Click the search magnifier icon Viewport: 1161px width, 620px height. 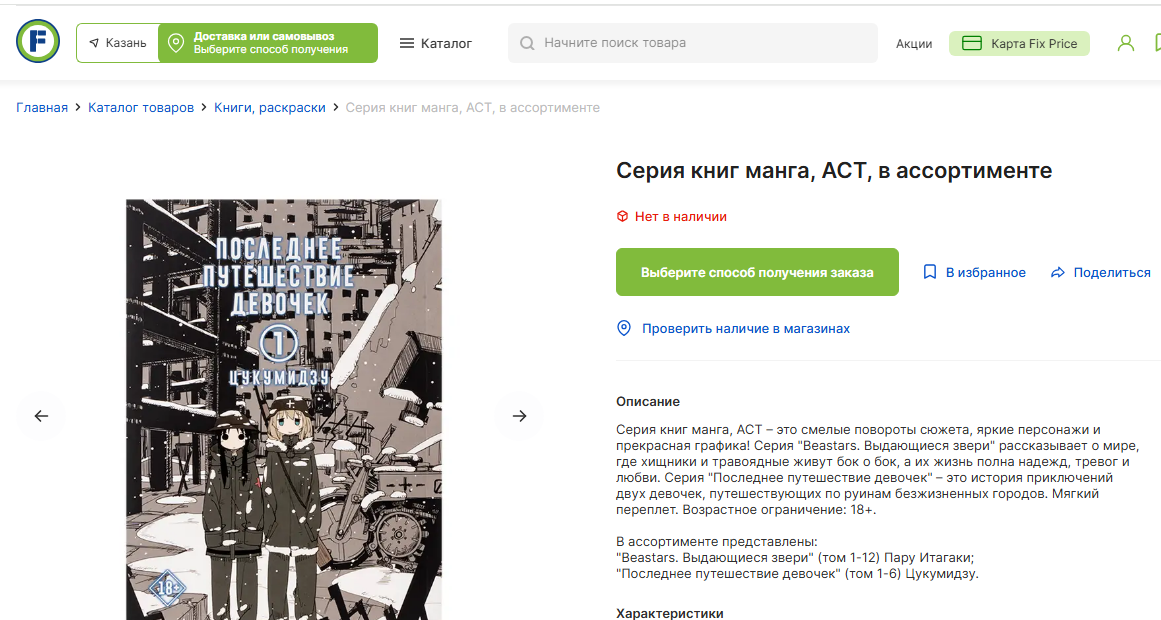(x=527, y=44)
